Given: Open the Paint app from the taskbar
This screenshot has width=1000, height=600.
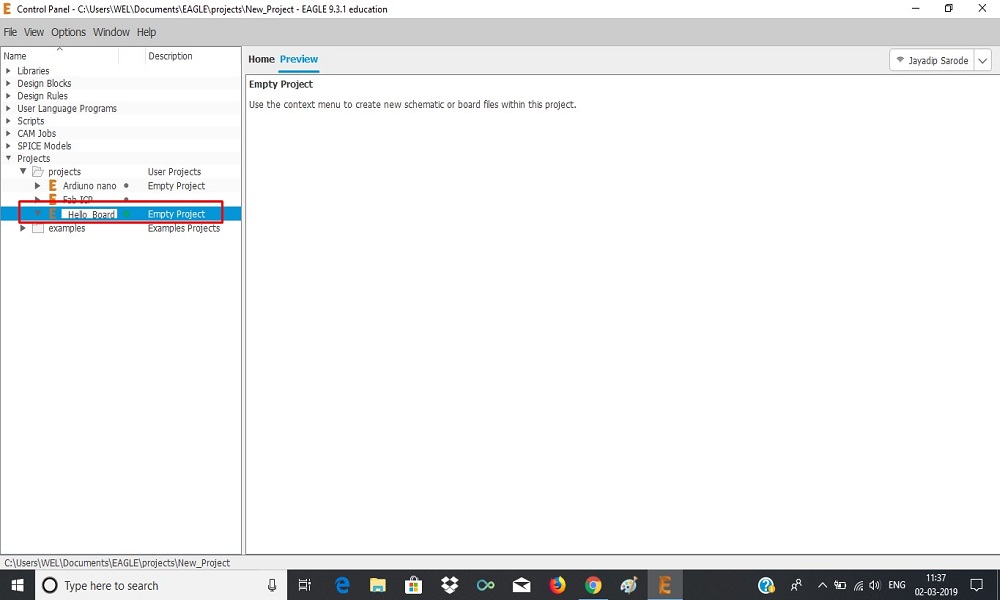Looking at the screenshot, I should point(629,585).
